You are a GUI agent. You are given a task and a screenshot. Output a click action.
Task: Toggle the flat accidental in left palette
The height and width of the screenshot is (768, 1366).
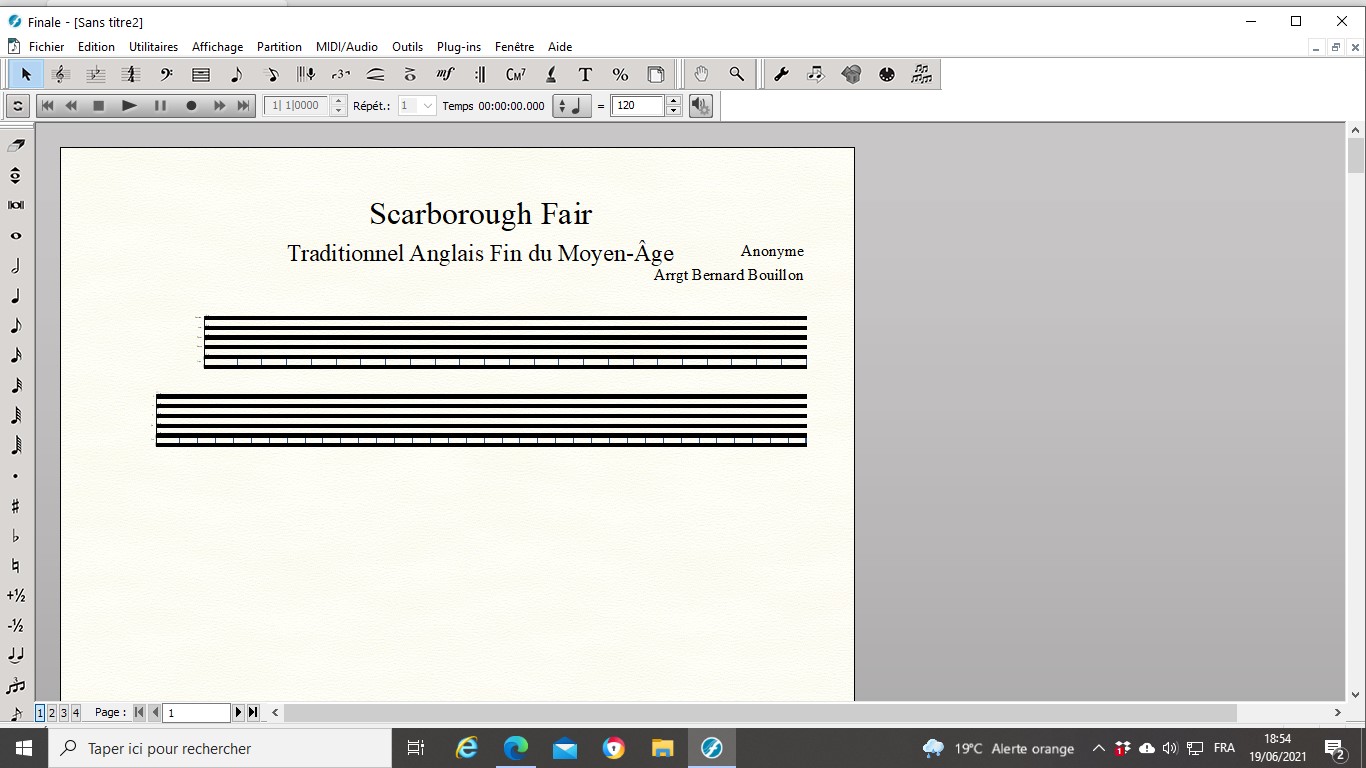[16, 536]
